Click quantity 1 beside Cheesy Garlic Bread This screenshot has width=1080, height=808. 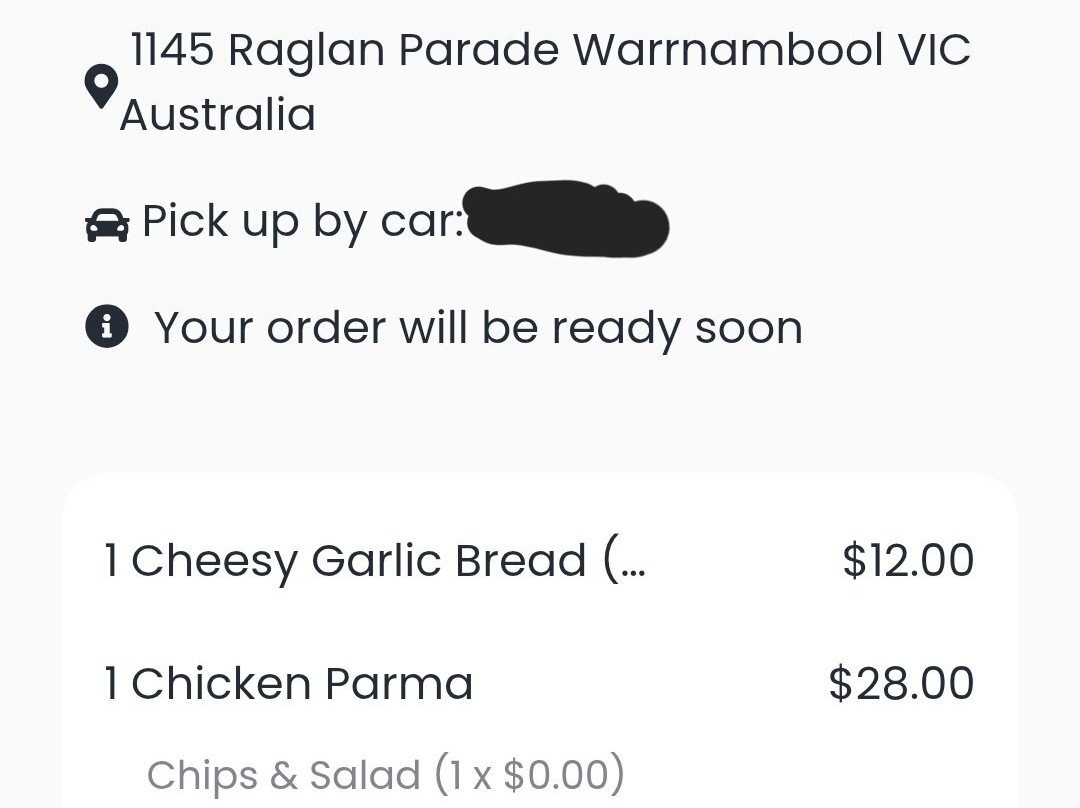pos(112,561)
